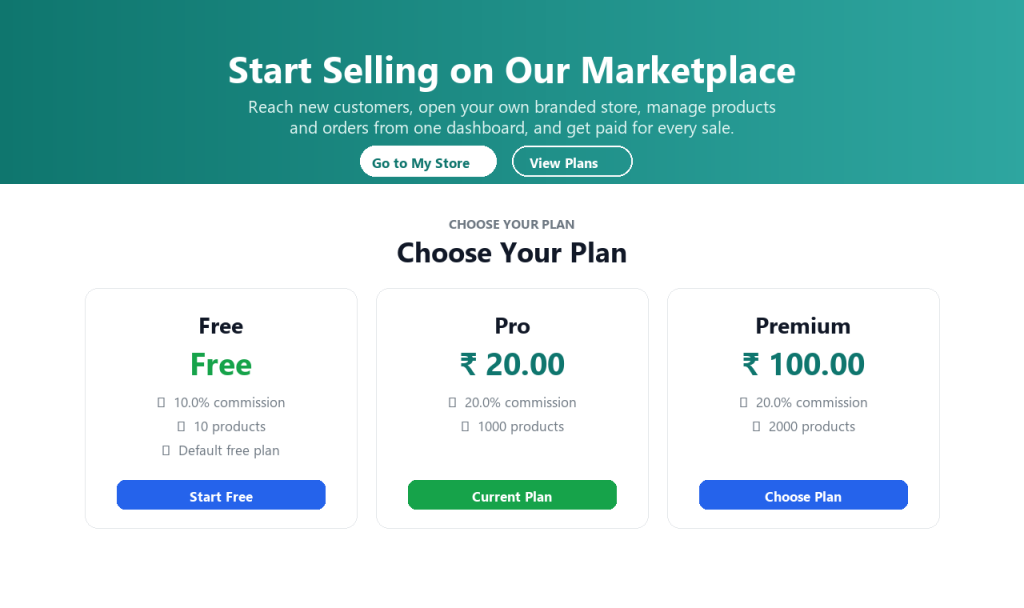This screenshot has height=608, width=1024.
Task: Click the icon beside 1000 products
Action: click(x=465, y=427)
